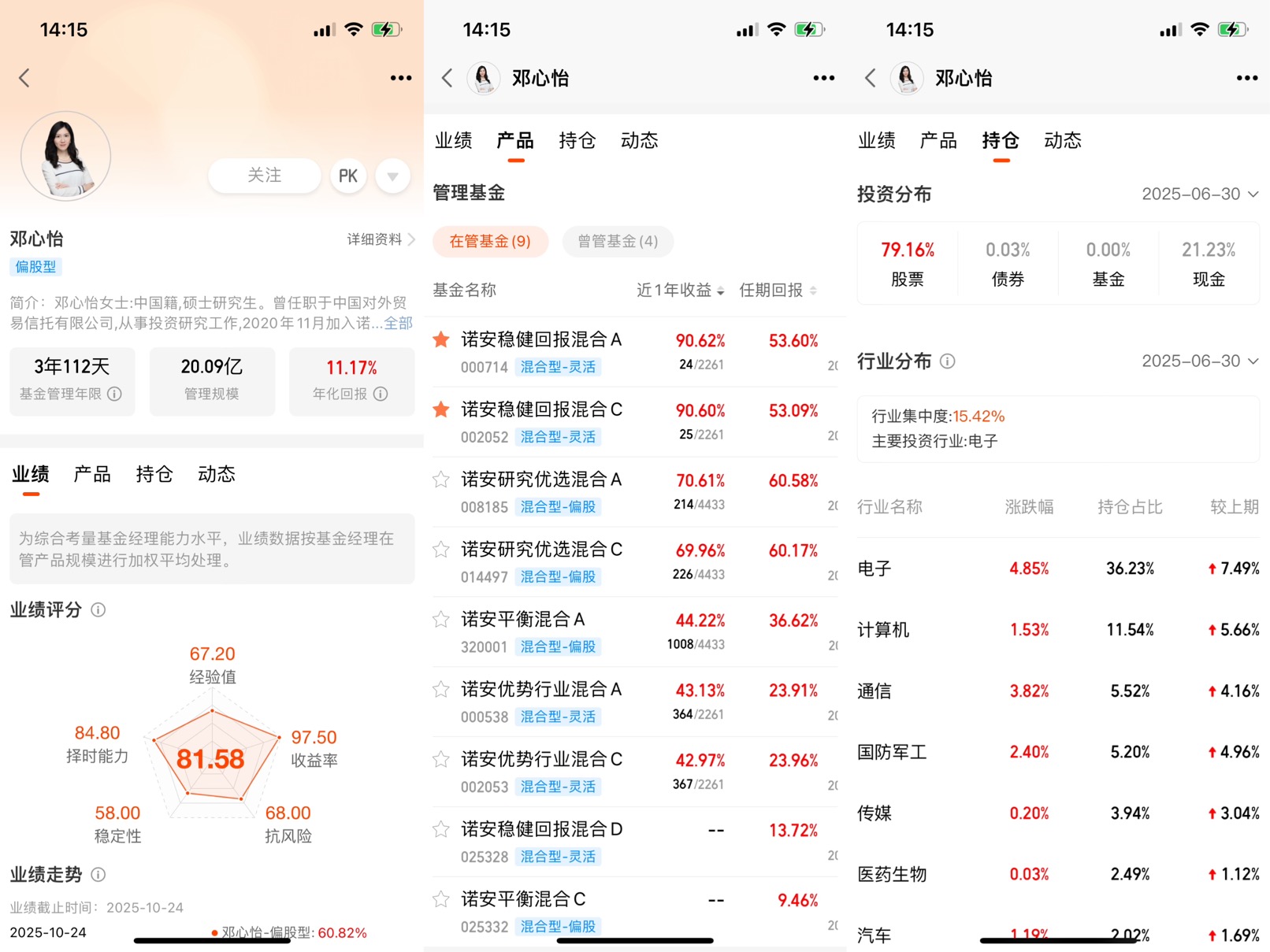The image size is (1270, 952).
Task: Open 详细资料 chevron link
Action: [381, 239]
